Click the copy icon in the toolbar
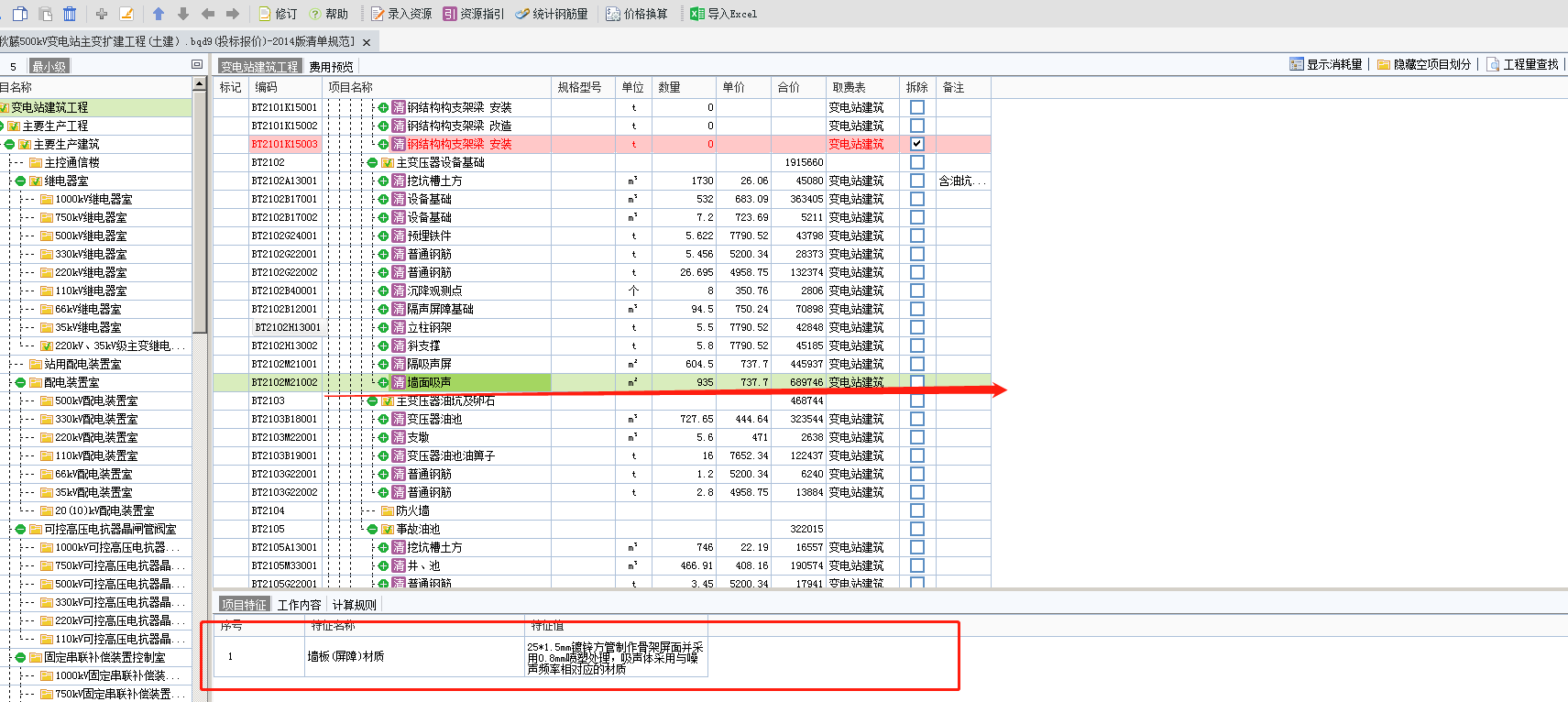Screen dimensions: 1568x702 coord(20,14)
